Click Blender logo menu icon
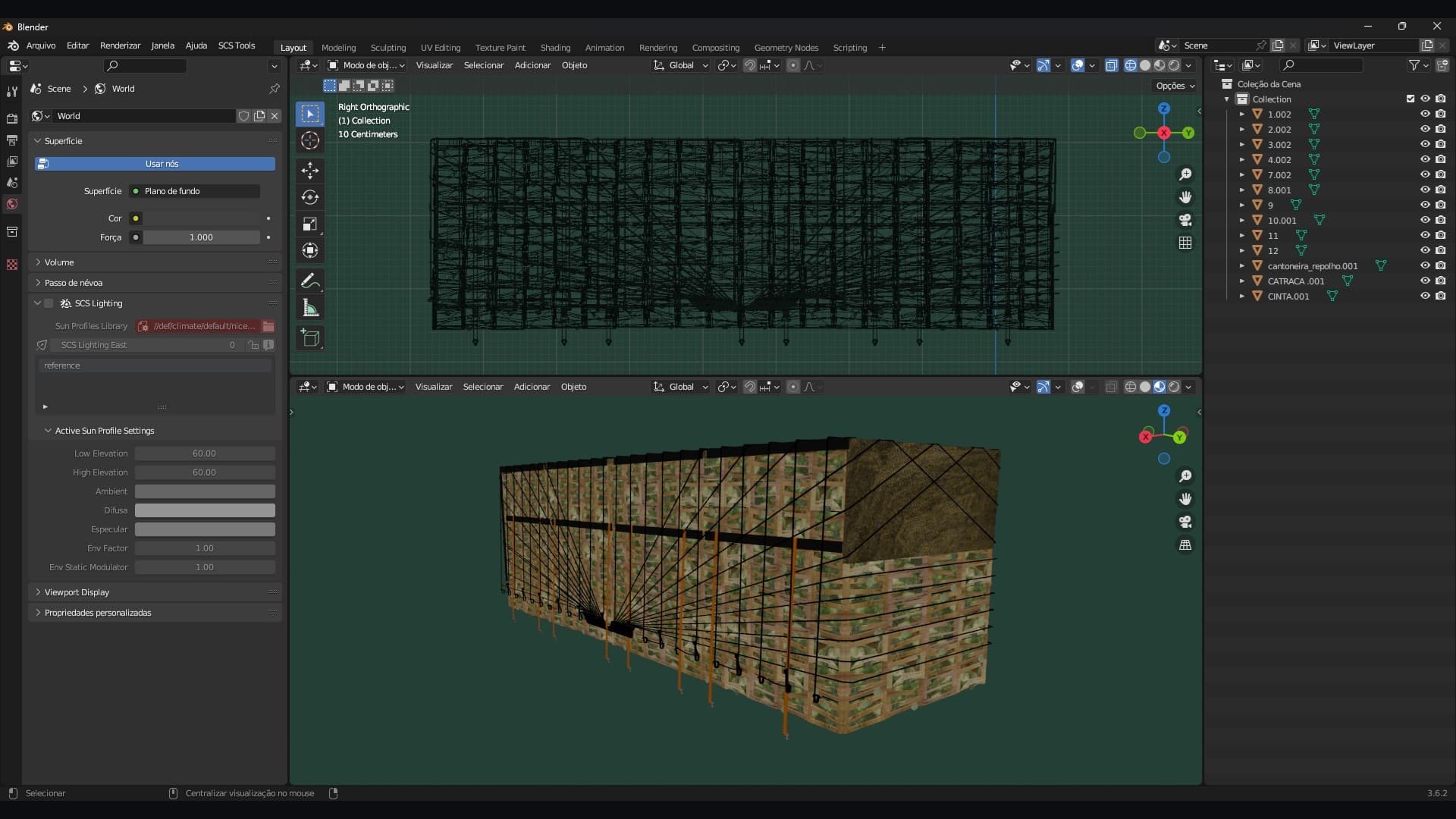Screen dimensions: 1456x819 pos(13,45)
